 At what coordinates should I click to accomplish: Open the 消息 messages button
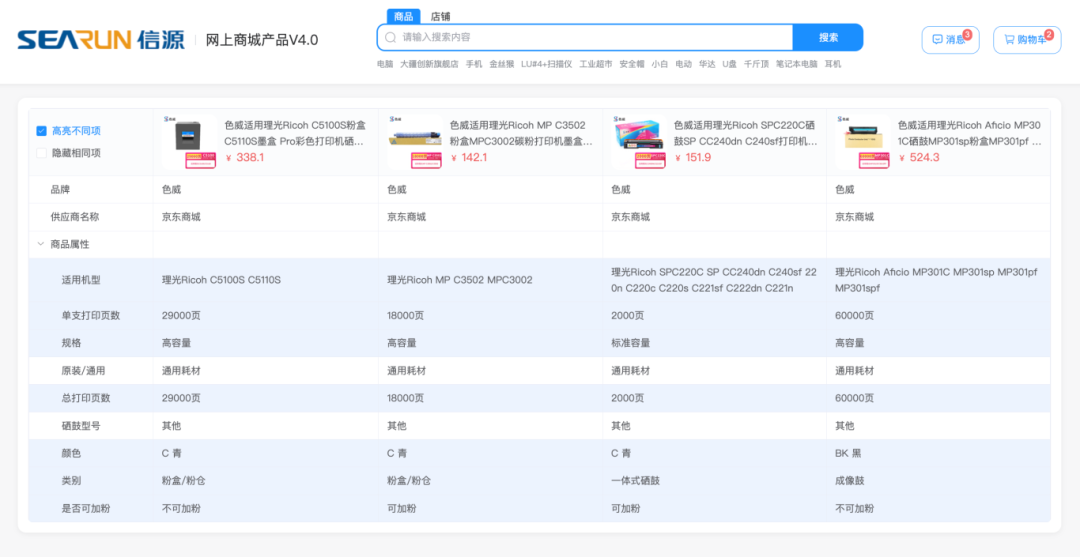coord(949,40)
